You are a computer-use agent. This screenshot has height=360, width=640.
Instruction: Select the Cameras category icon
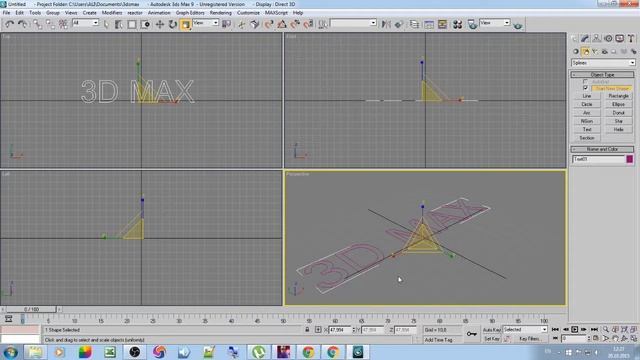point(604,51)
